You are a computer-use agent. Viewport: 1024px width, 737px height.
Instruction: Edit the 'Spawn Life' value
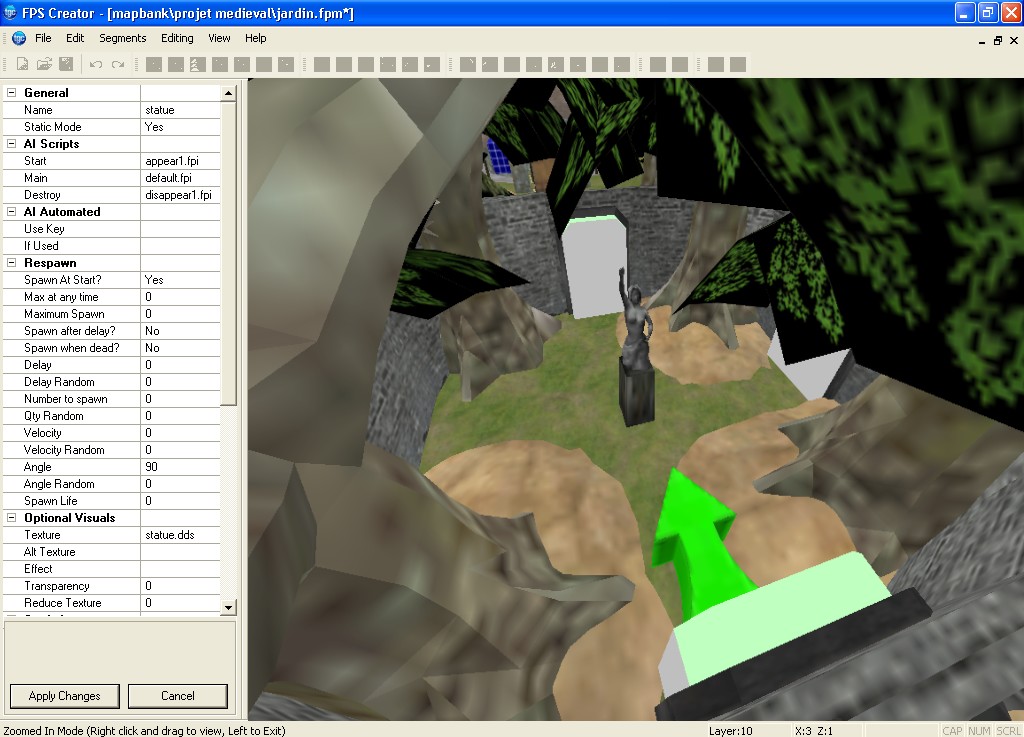180,501
